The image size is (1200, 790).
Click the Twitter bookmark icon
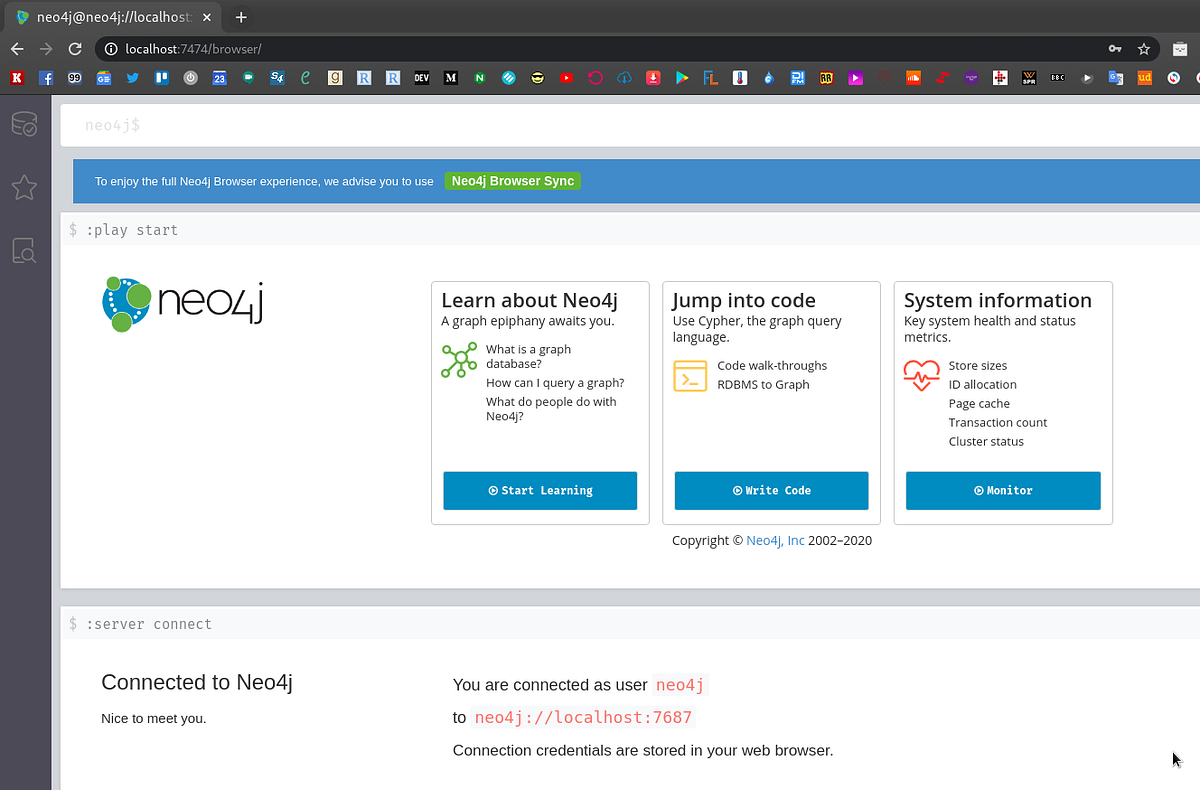coord(132,77)
